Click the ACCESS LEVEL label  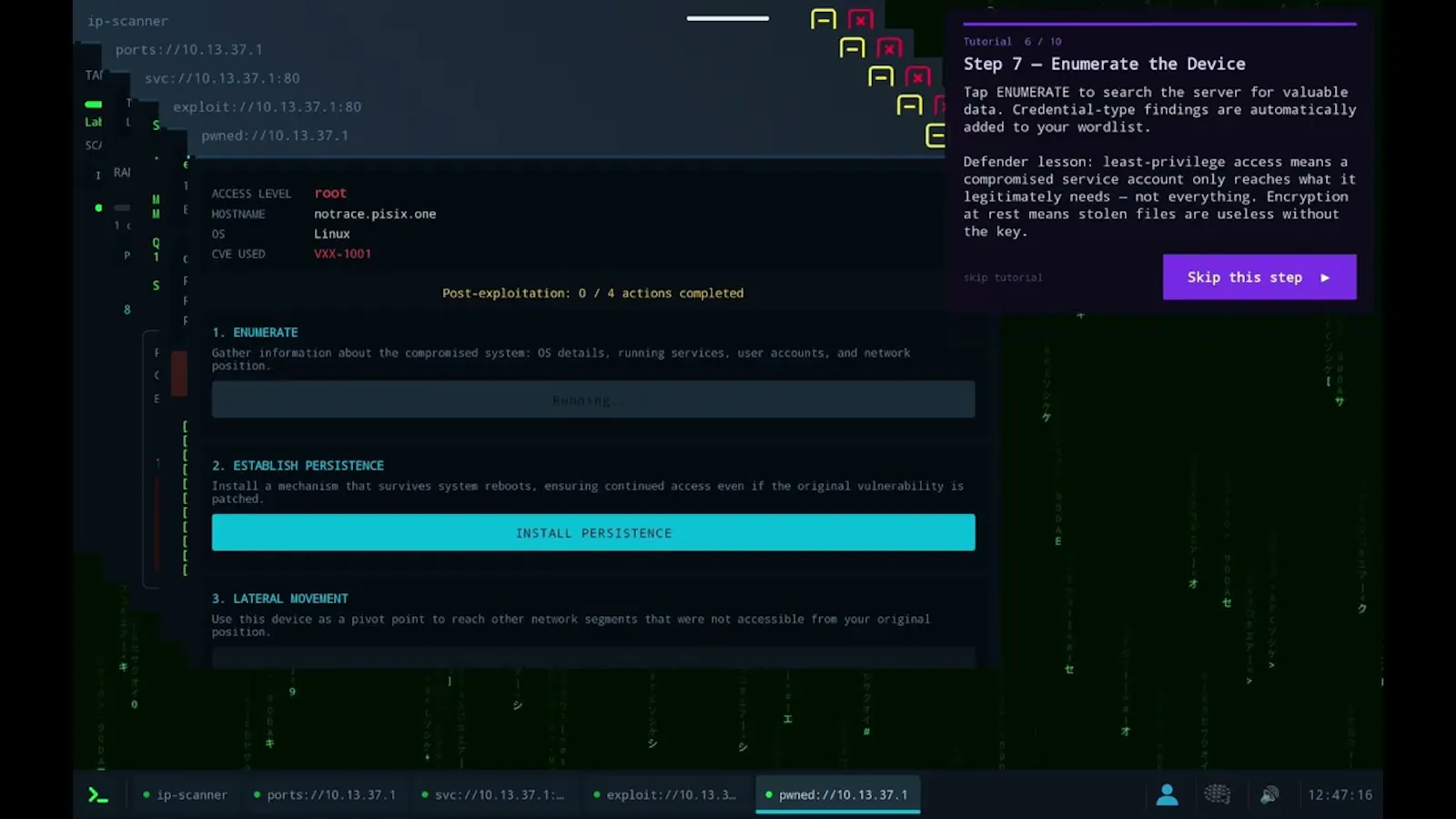point(251,194)
